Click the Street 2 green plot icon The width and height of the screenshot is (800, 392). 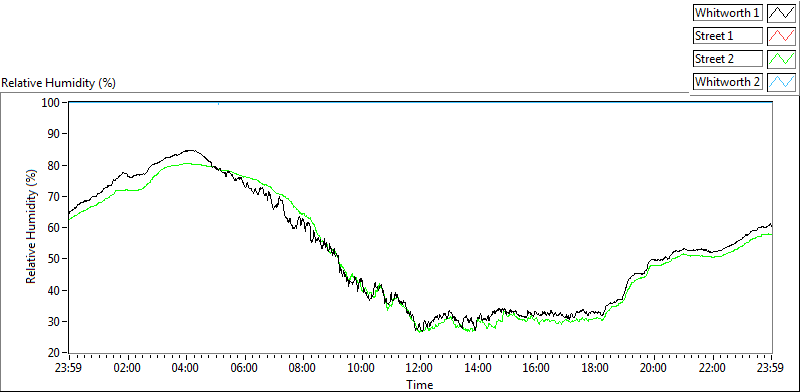point(781,59)
